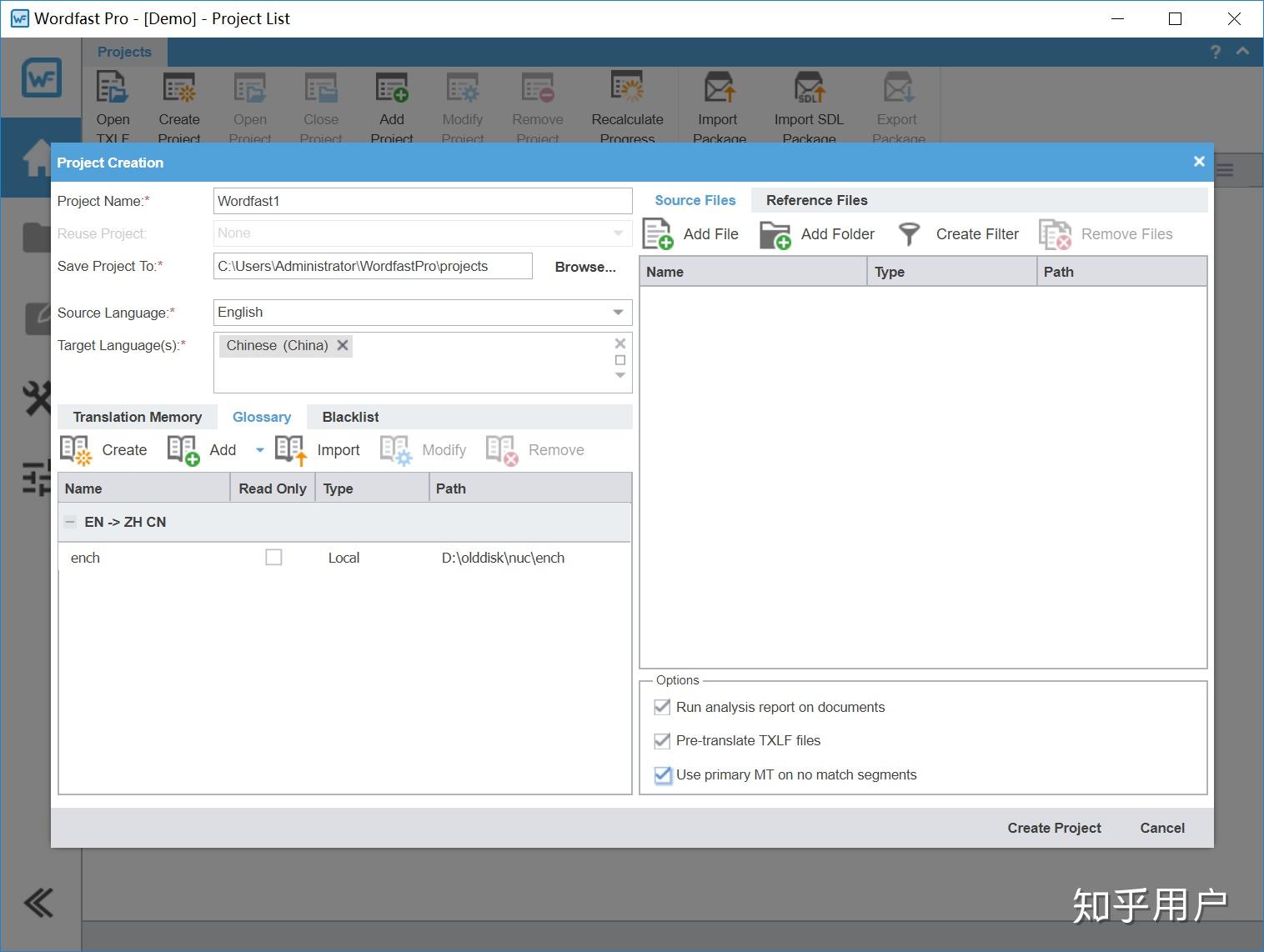
Task: Click Remove Files icon
Action: (1055, 234)
